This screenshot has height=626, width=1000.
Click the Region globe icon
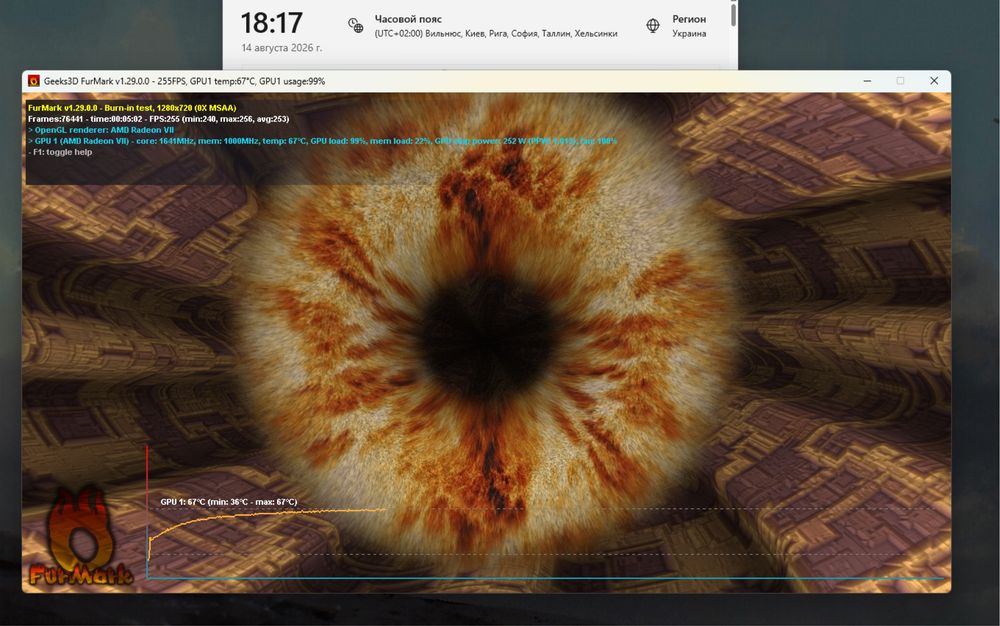[653, 25]
